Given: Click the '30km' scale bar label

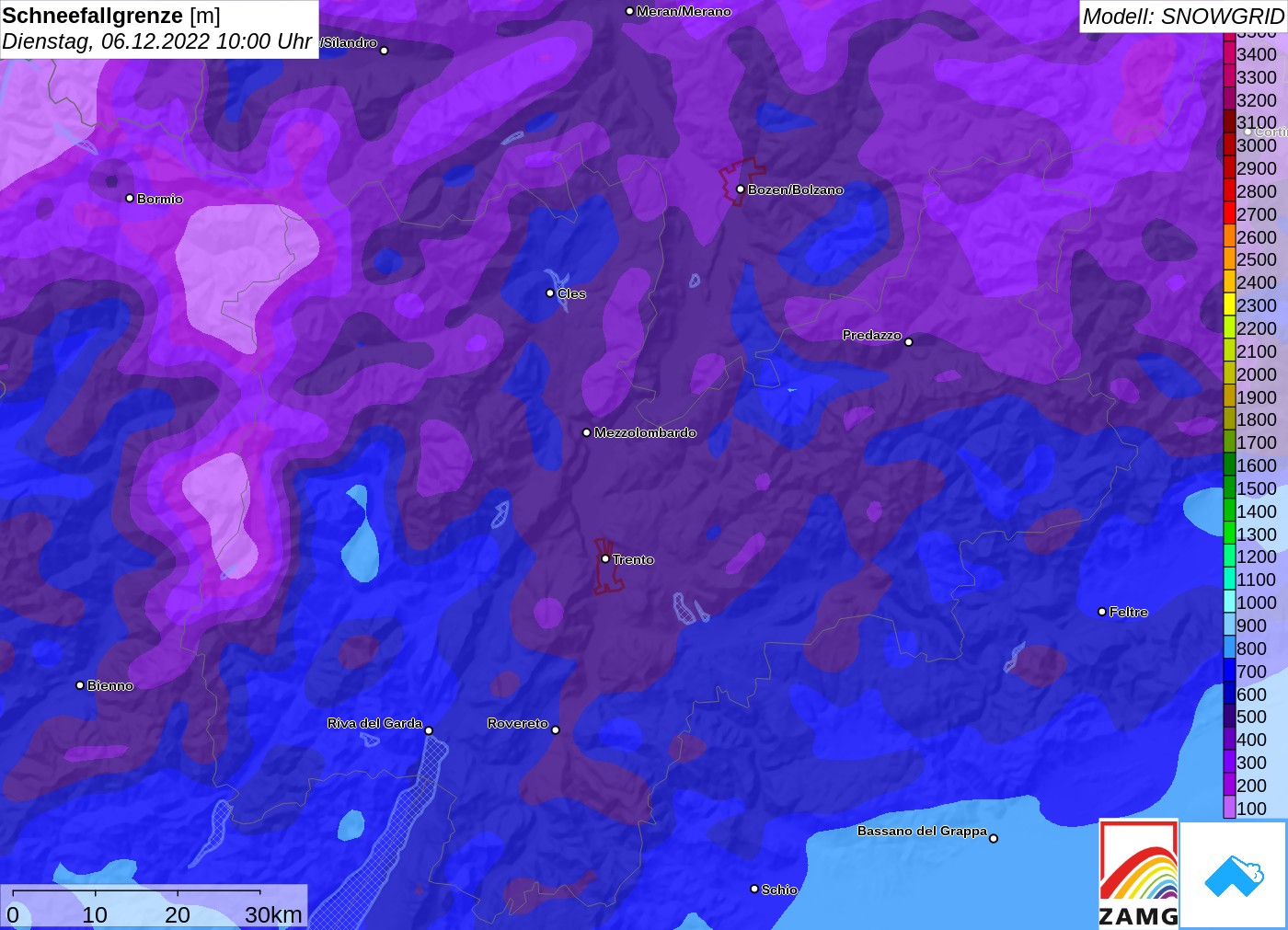Looking at the screenshot, I should [273, 914].
